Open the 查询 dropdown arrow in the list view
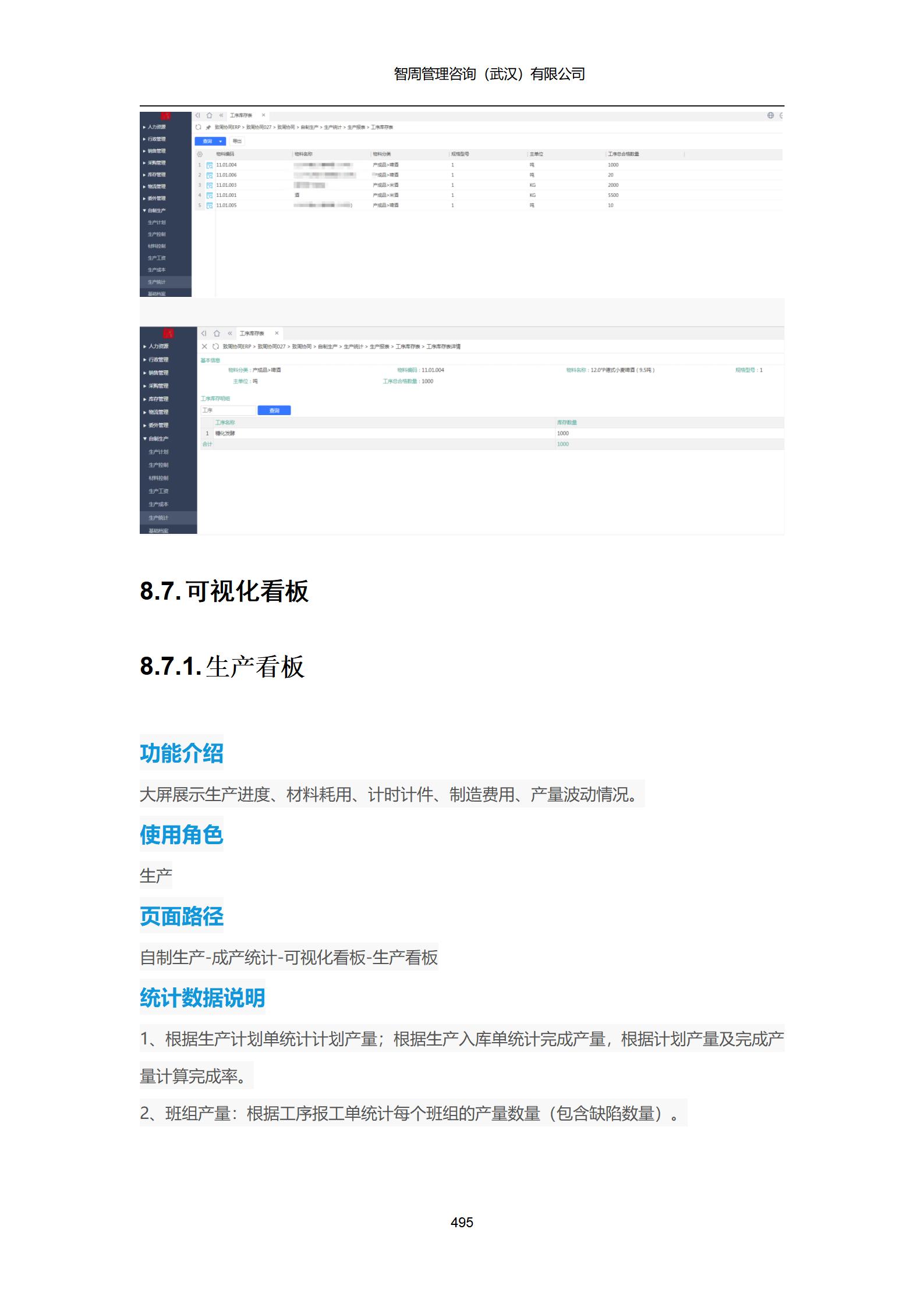924x1307 pixels. click(221, 141)
